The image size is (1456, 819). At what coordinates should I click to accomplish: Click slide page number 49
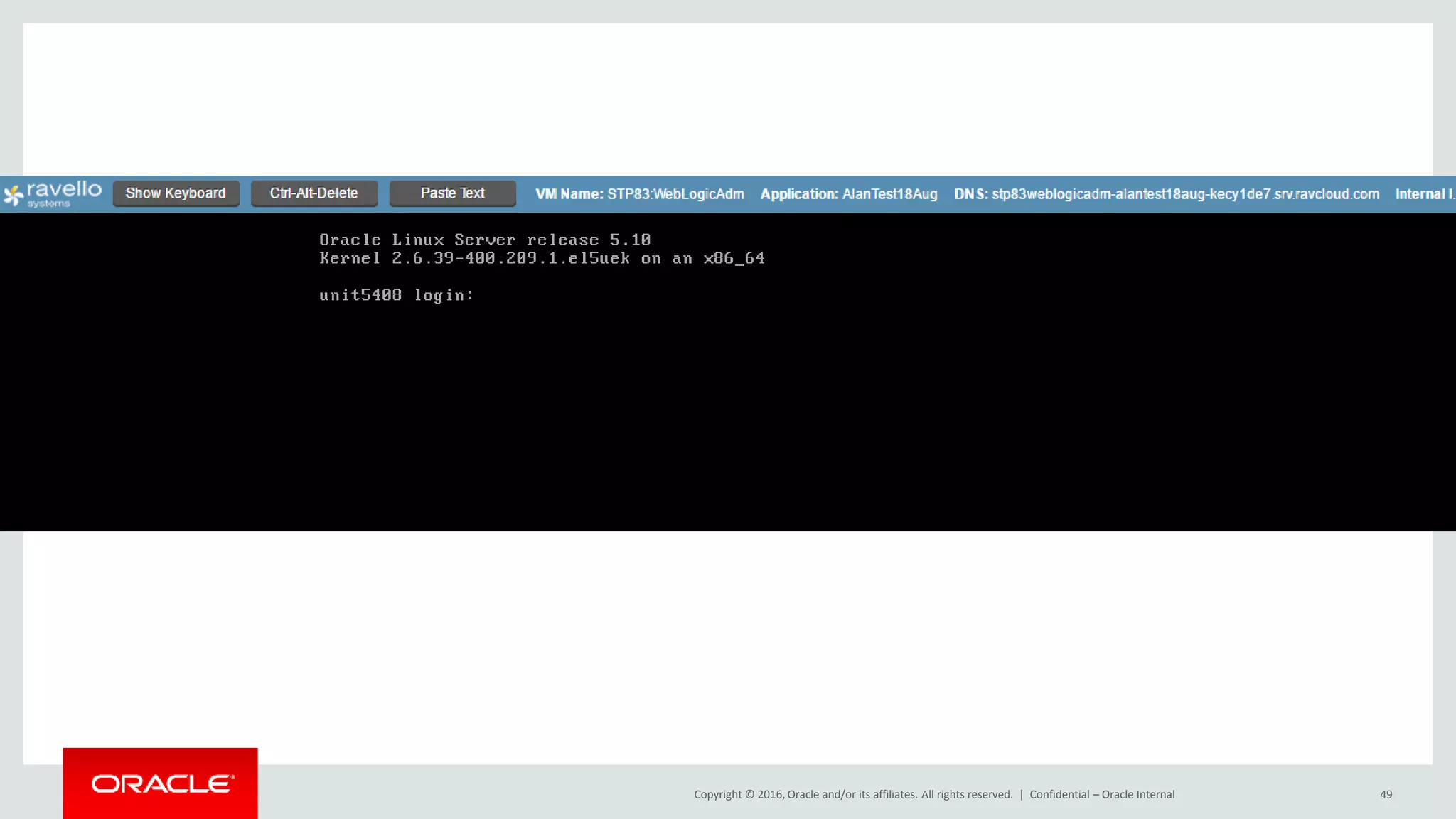click(1386, 794)
